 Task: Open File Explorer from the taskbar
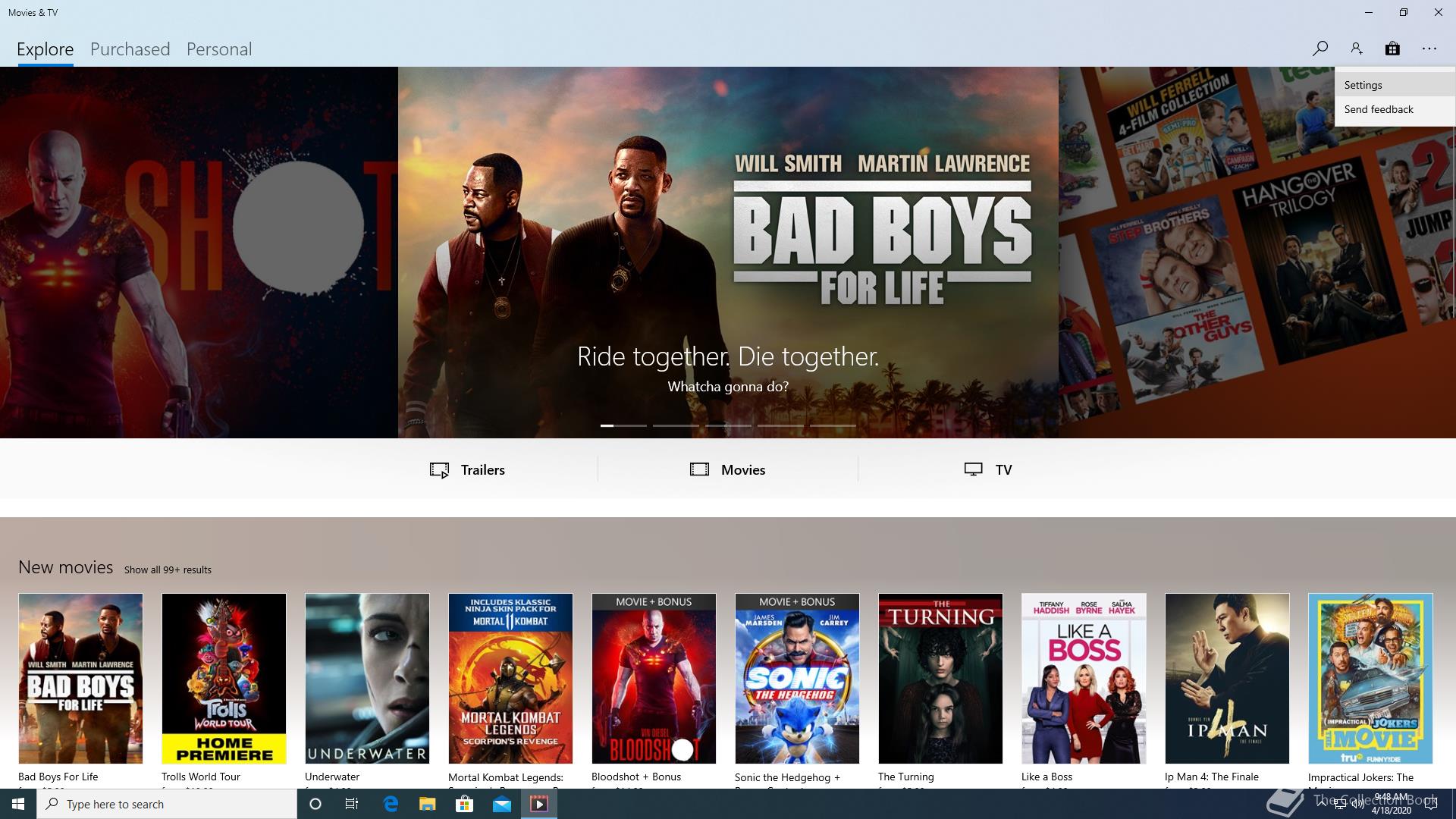[x=428, y=804]
